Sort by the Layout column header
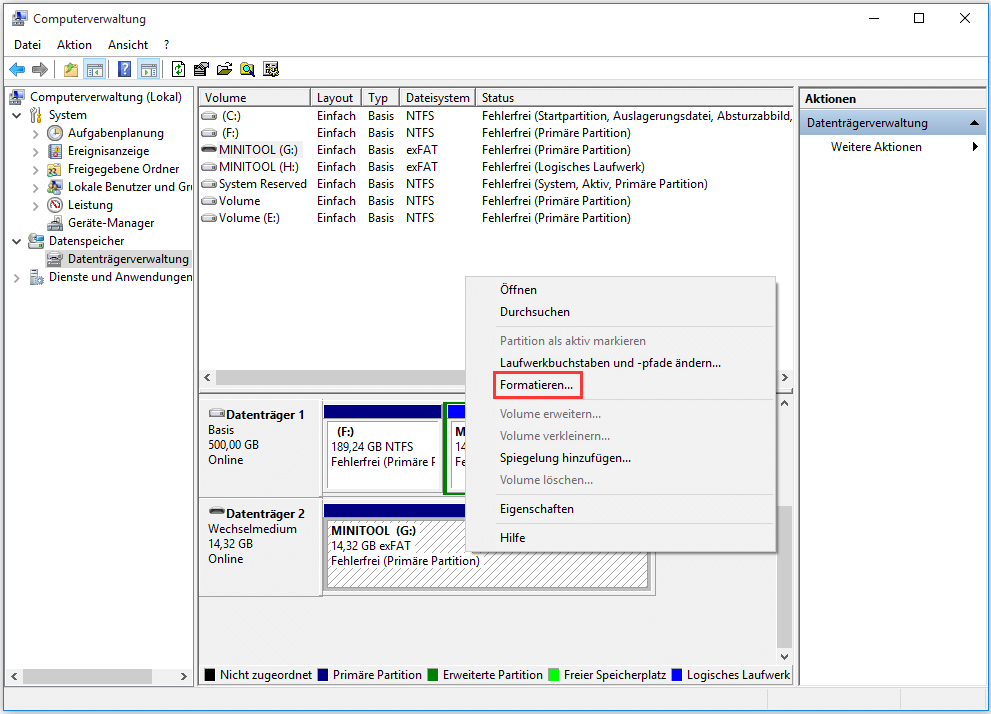Viewport: 991px width, 714px height. pyautogui.click(x=336, y=98)
